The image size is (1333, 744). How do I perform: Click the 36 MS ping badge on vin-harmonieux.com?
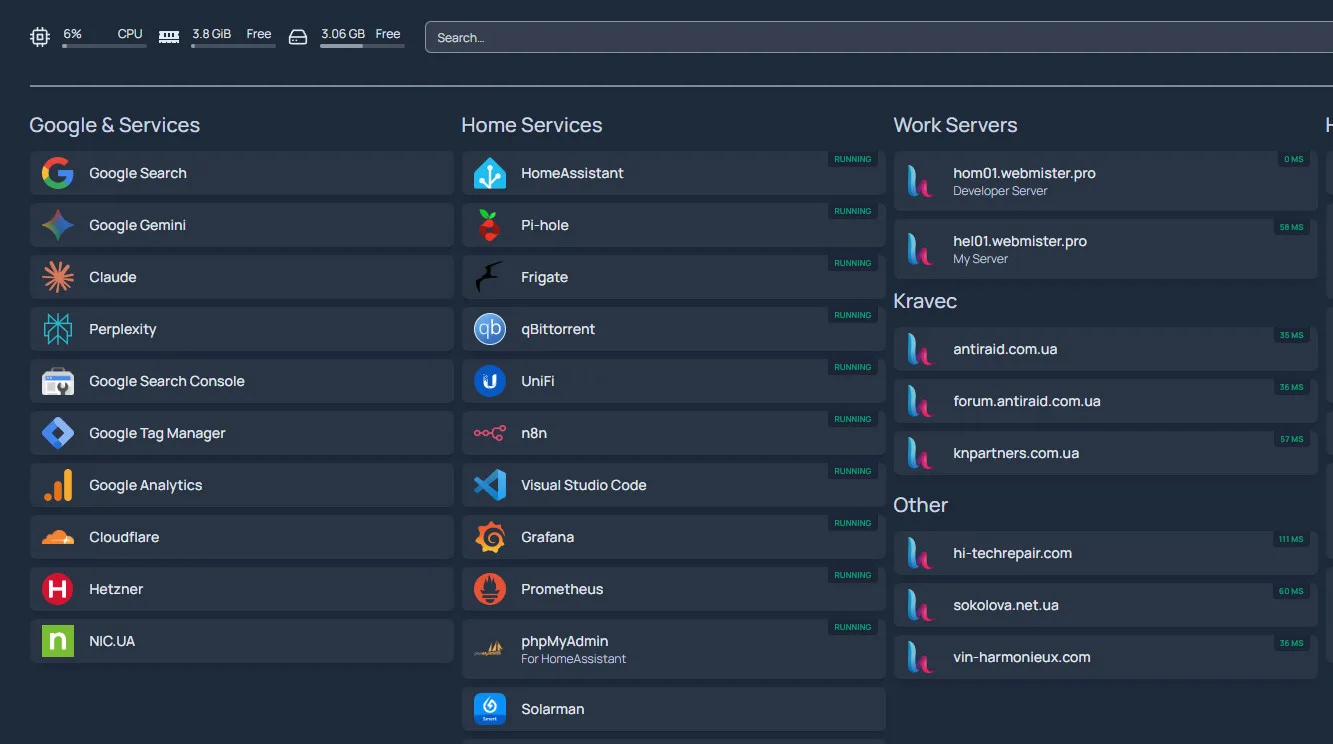click(1292, 643)
